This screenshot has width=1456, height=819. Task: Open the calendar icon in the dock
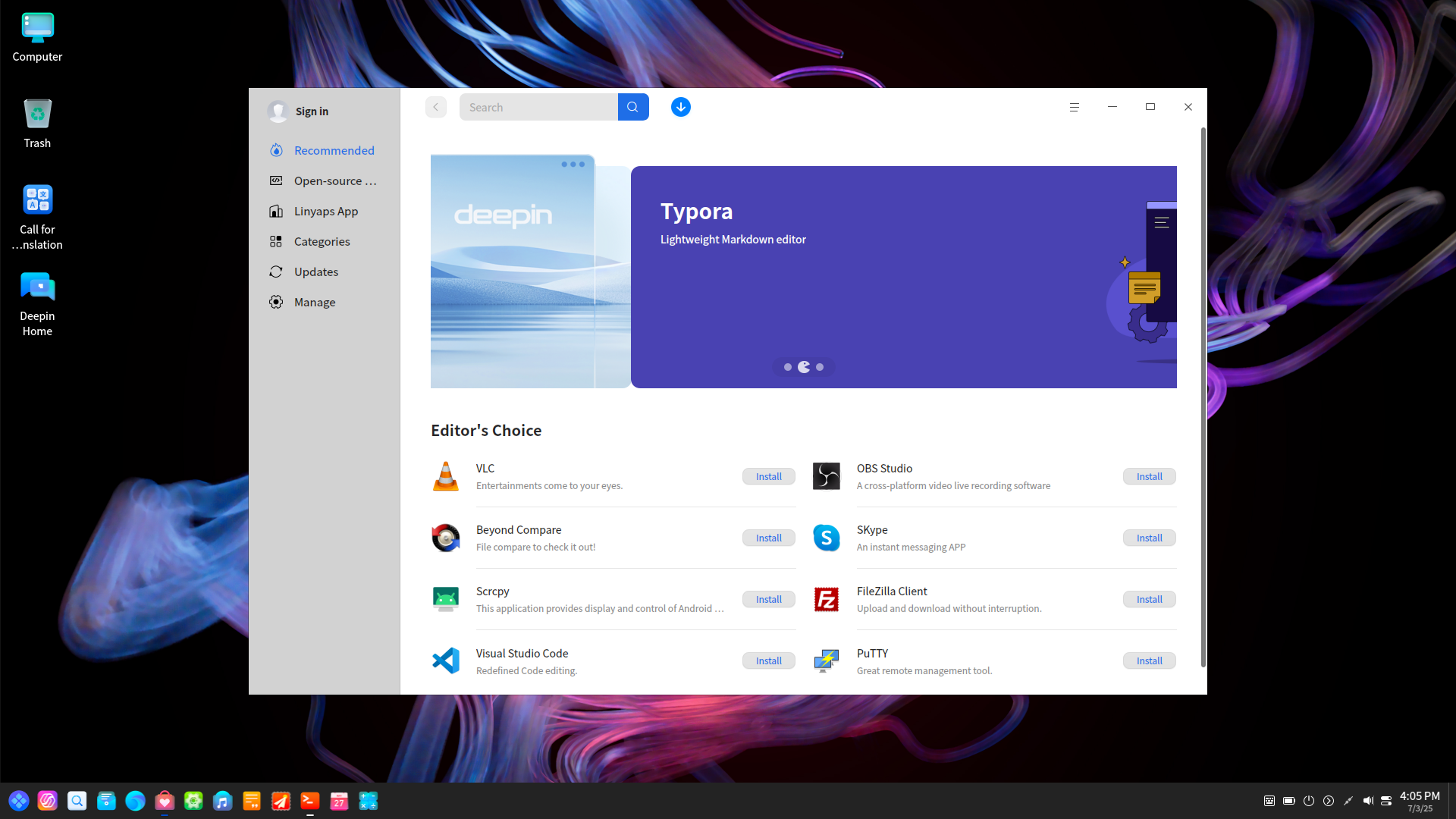(339, 801)
